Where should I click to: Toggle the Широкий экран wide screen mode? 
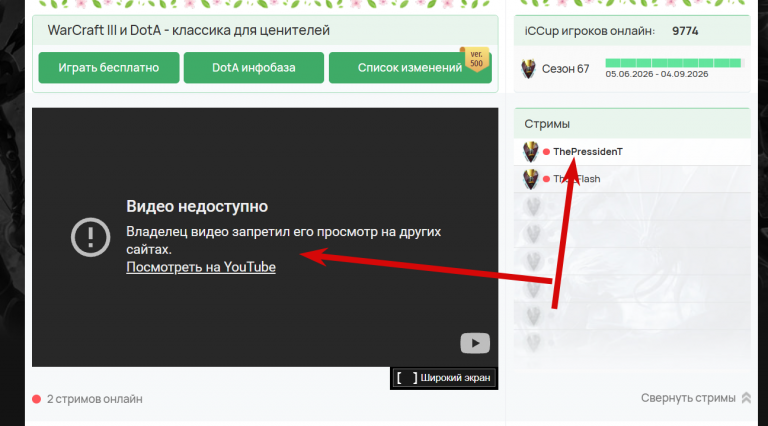pyautogui.click(x=444, y=378)
